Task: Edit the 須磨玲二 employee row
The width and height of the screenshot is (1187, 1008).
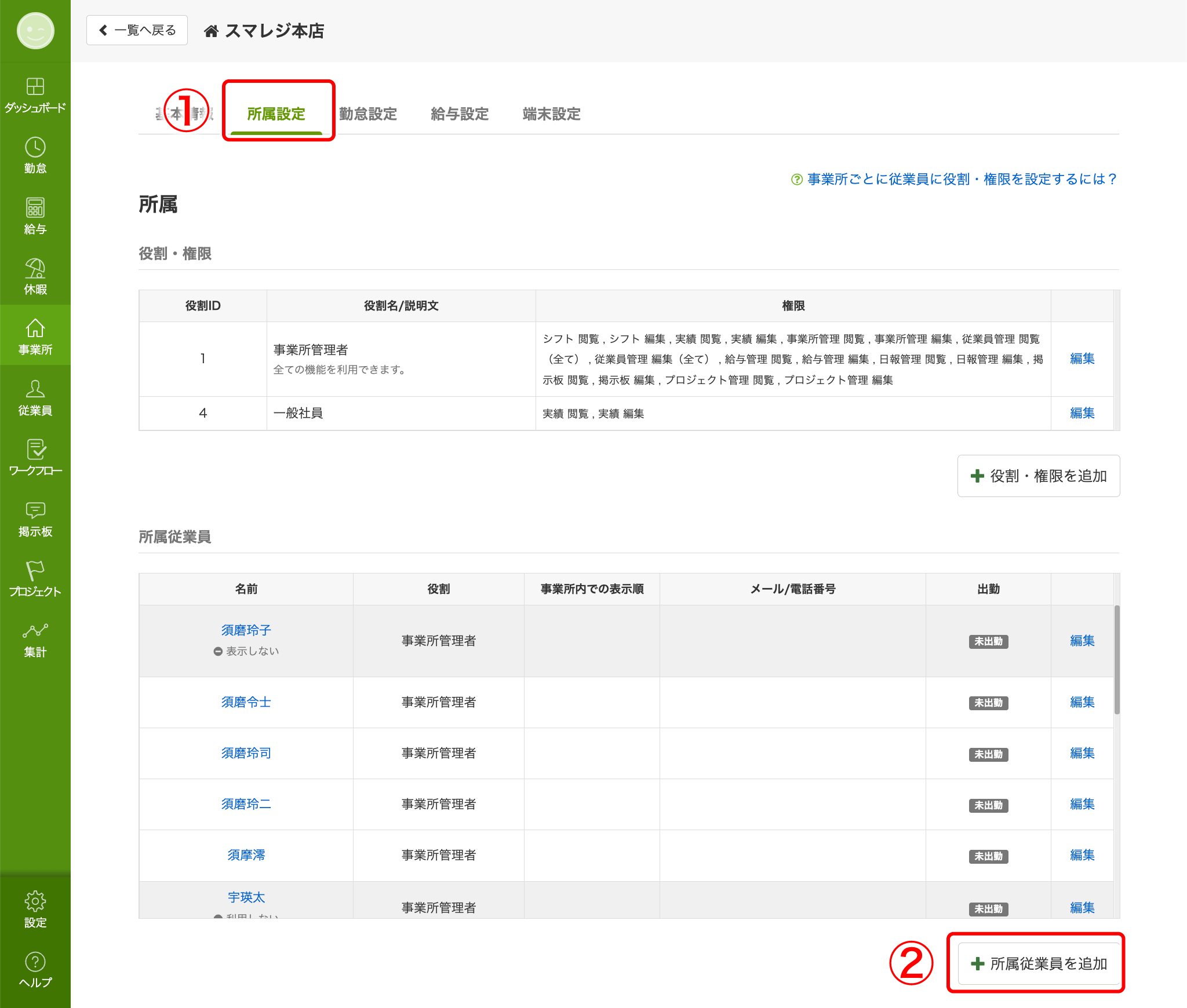Action: [x=1082, y=804]
